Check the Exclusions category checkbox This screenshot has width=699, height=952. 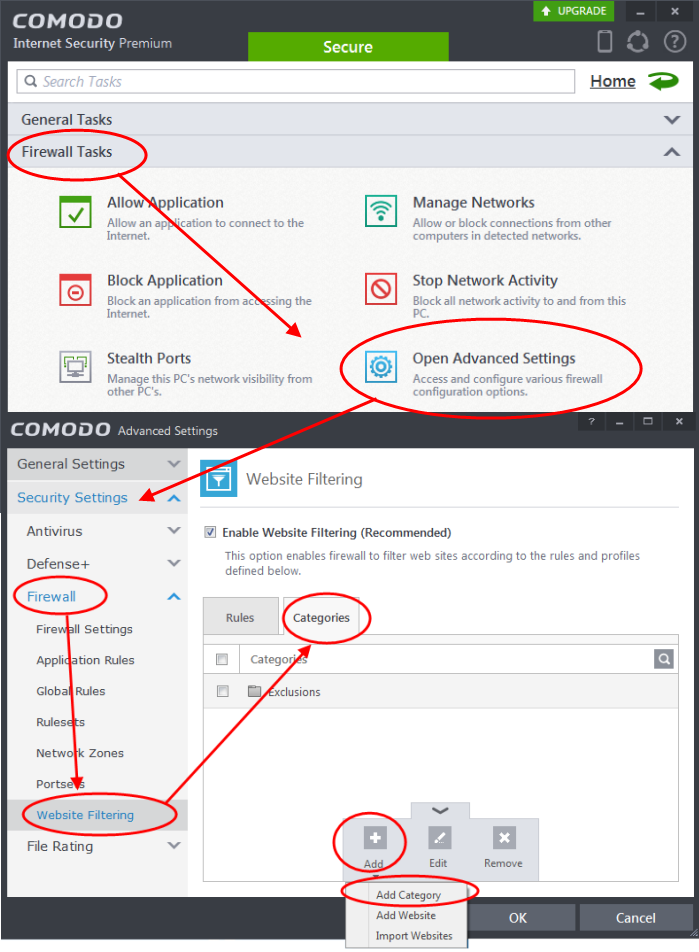pyautogui.click(x=223, y=691)
